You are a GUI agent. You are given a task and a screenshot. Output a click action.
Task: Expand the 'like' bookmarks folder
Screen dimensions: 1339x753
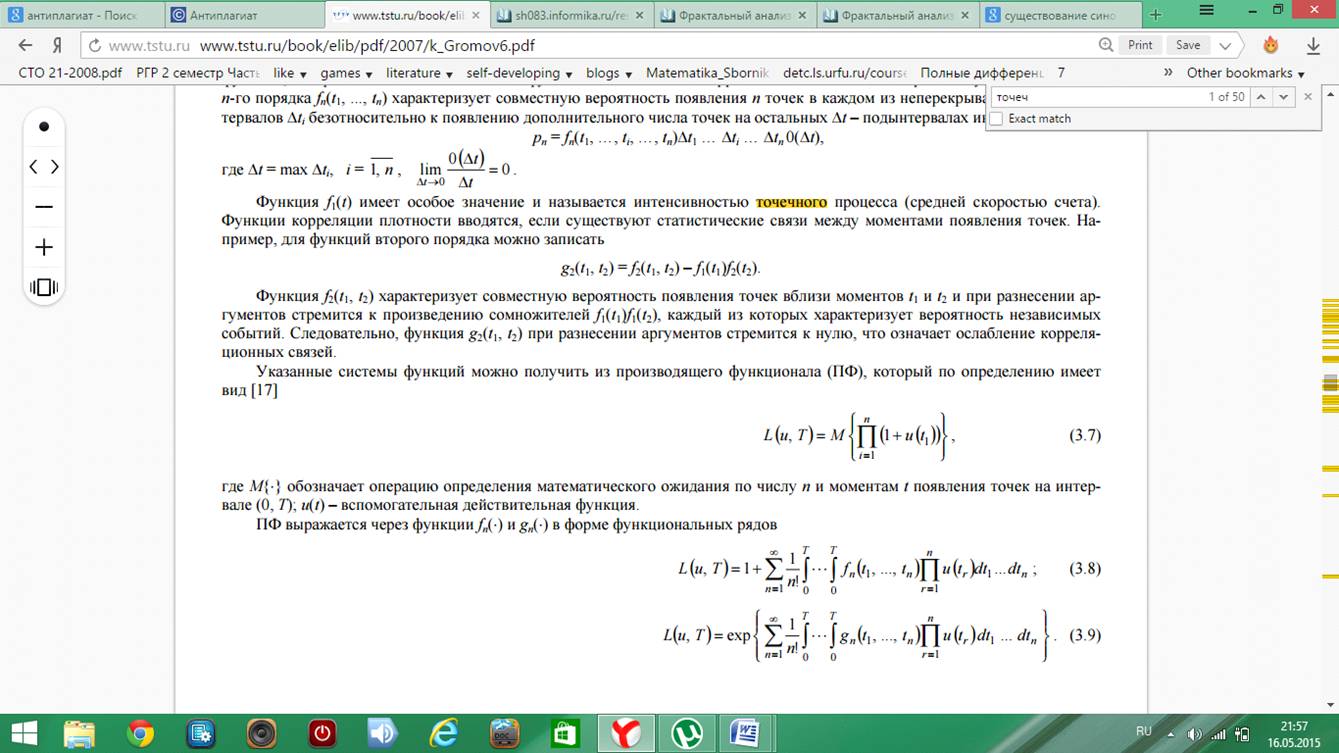290,73
